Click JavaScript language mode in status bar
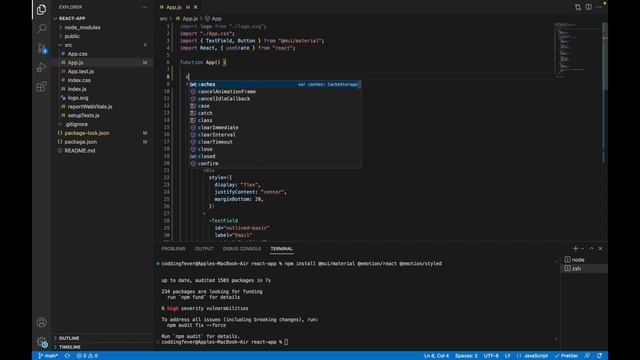The width and height of the screenshot is (640, 360). [536, 356]
